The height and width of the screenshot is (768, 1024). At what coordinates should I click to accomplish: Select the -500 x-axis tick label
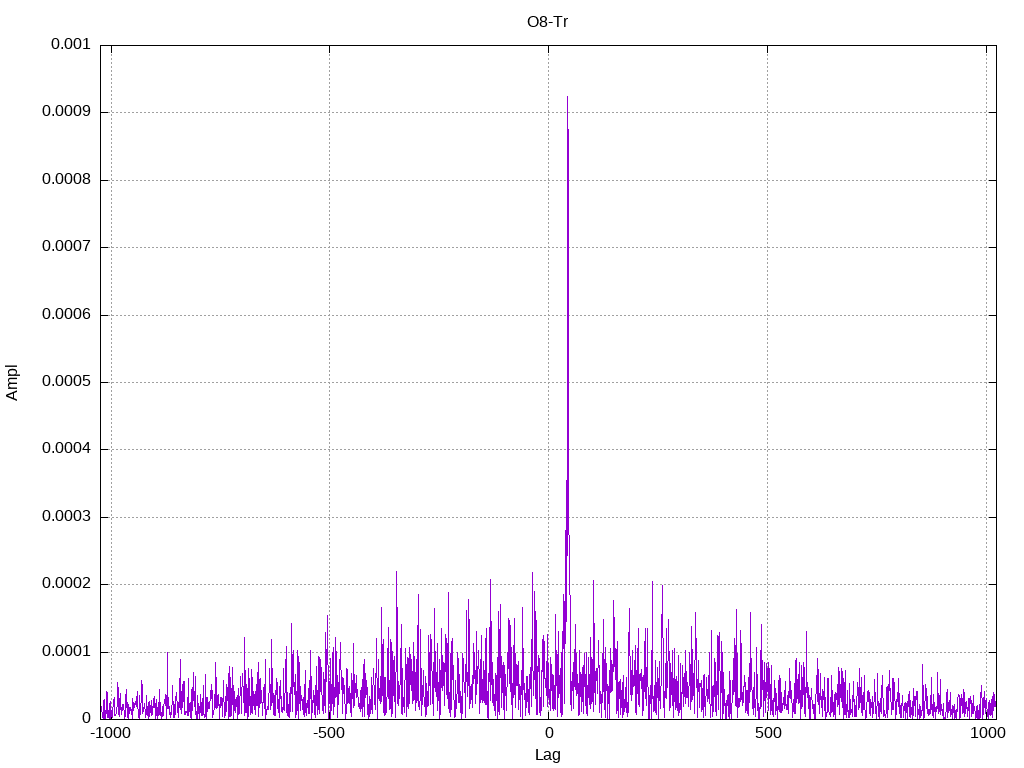(329, 733)
